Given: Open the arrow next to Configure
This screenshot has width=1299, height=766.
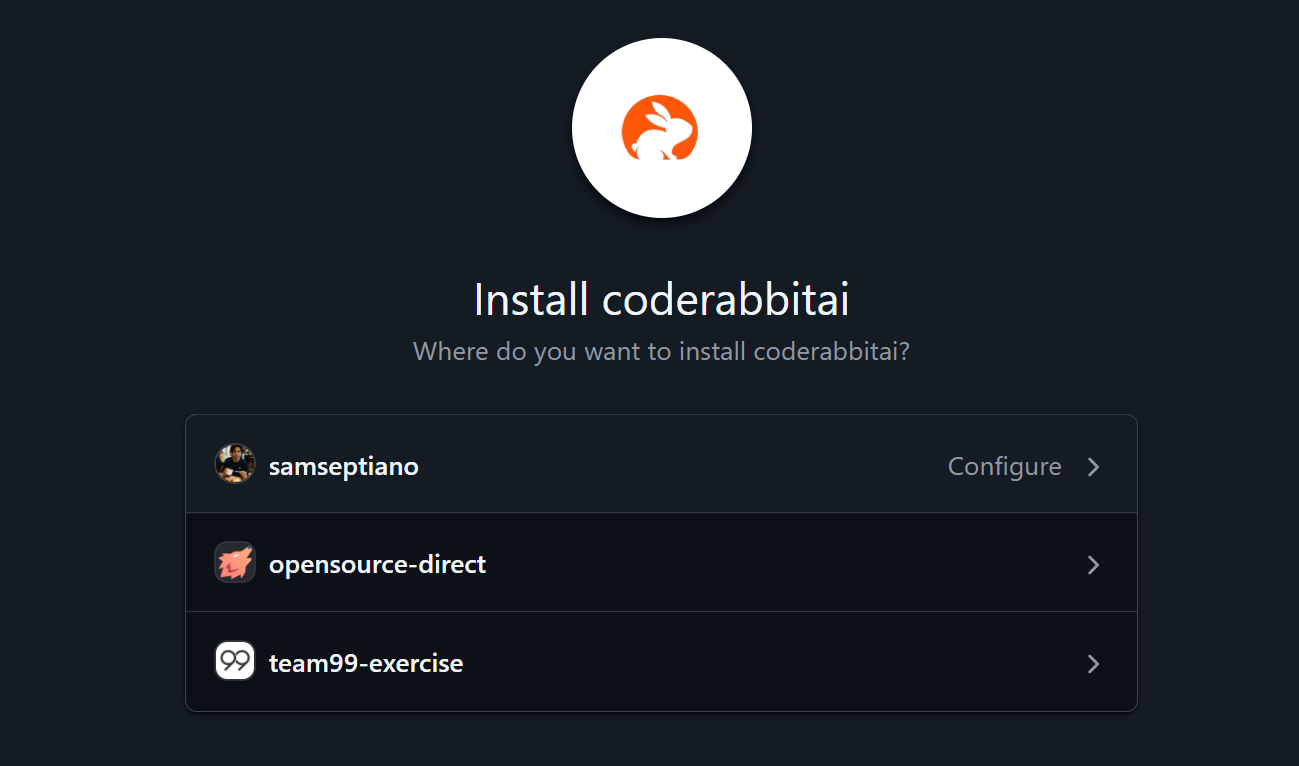Looking at the screenshot, I should (1094, 467).
